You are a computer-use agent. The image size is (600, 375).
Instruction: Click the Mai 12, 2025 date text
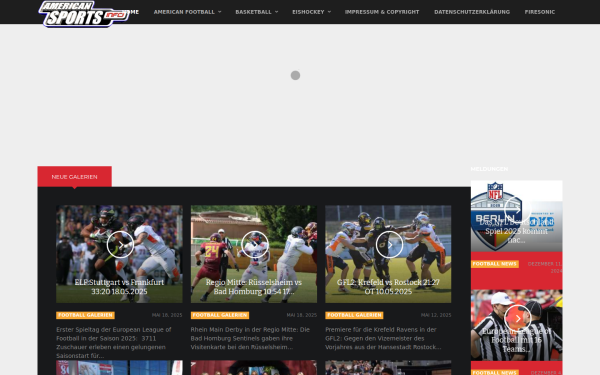click(436, 315)
